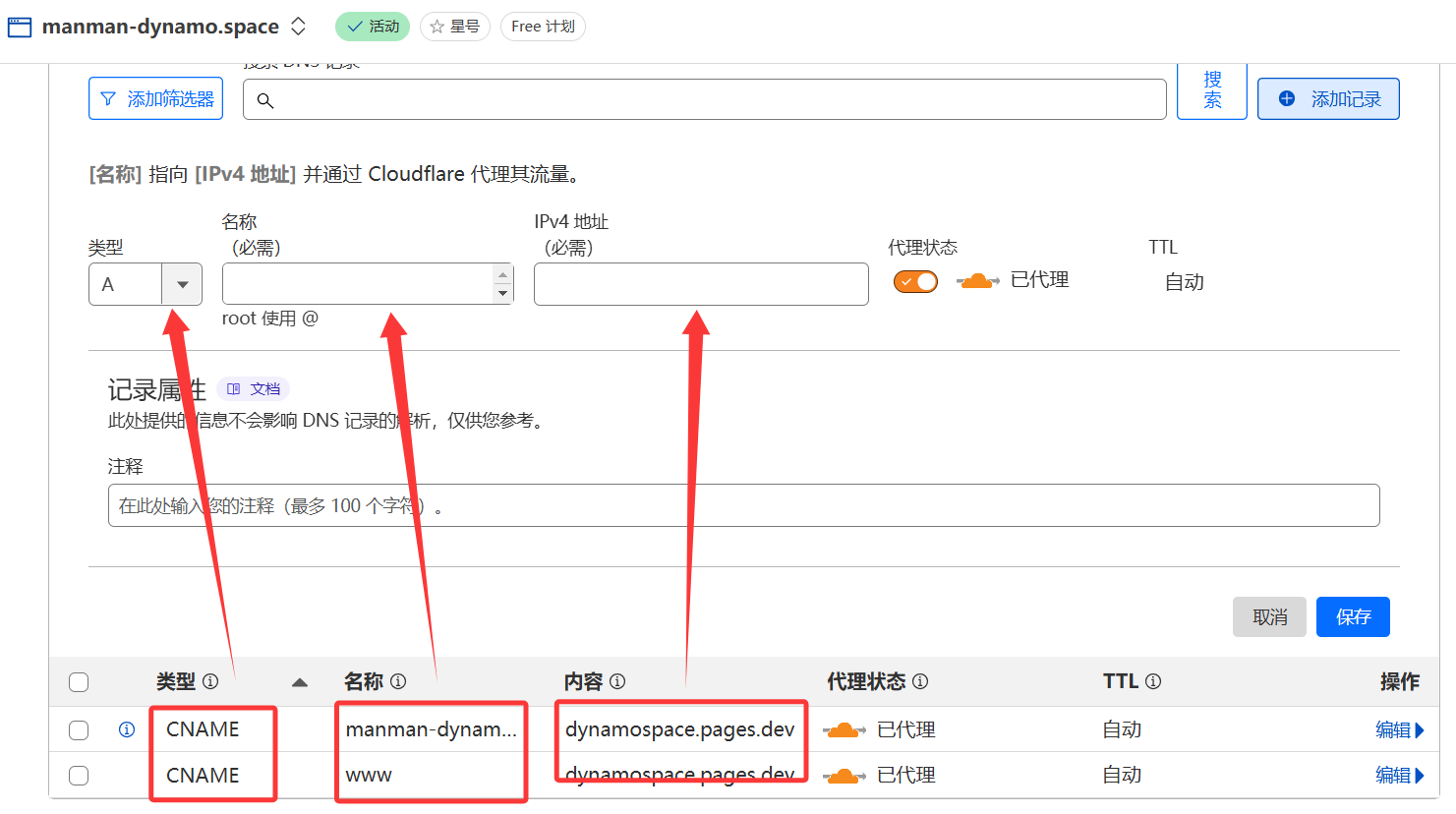Click the 保存 button
Viewport: 1456px width, 814px height.
[x=1353, y=616]
